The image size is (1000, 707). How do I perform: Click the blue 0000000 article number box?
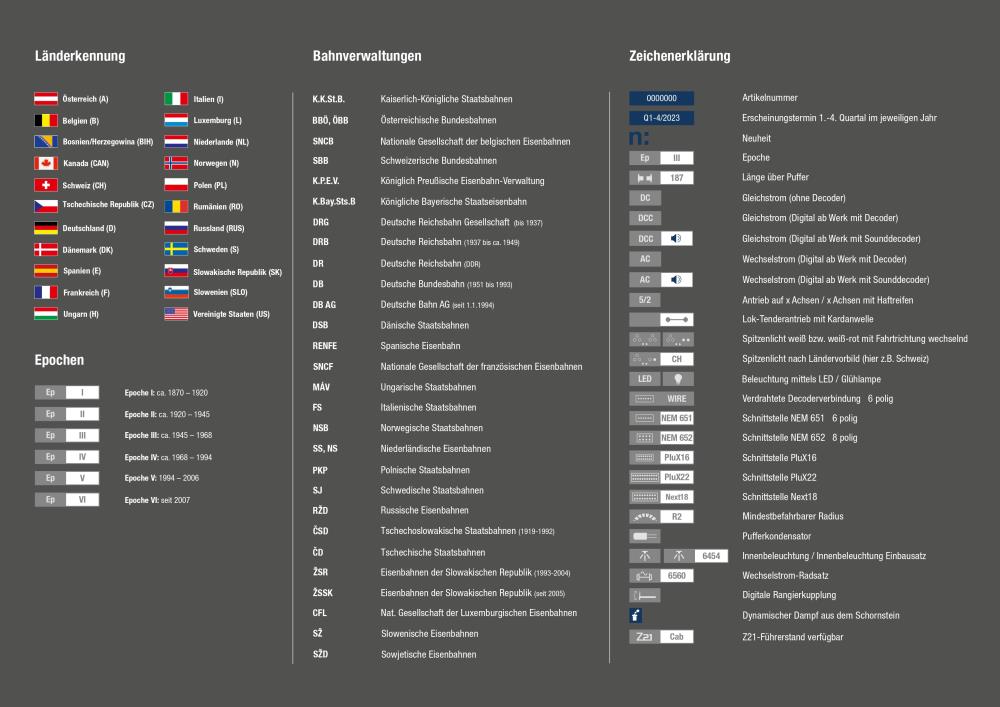[661, 98]
